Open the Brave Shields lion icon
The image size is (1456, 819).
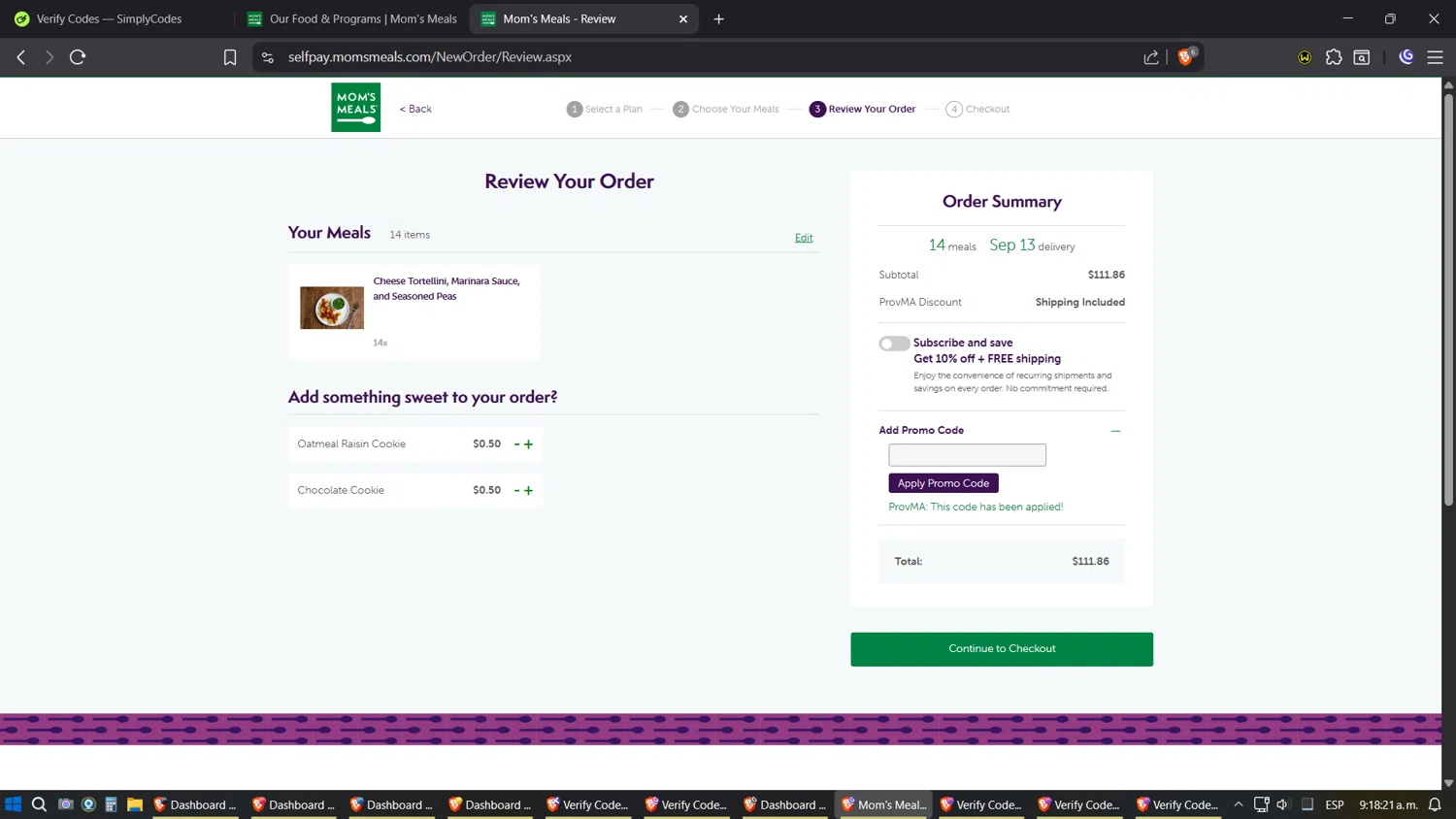click(x=1185, y=57)
